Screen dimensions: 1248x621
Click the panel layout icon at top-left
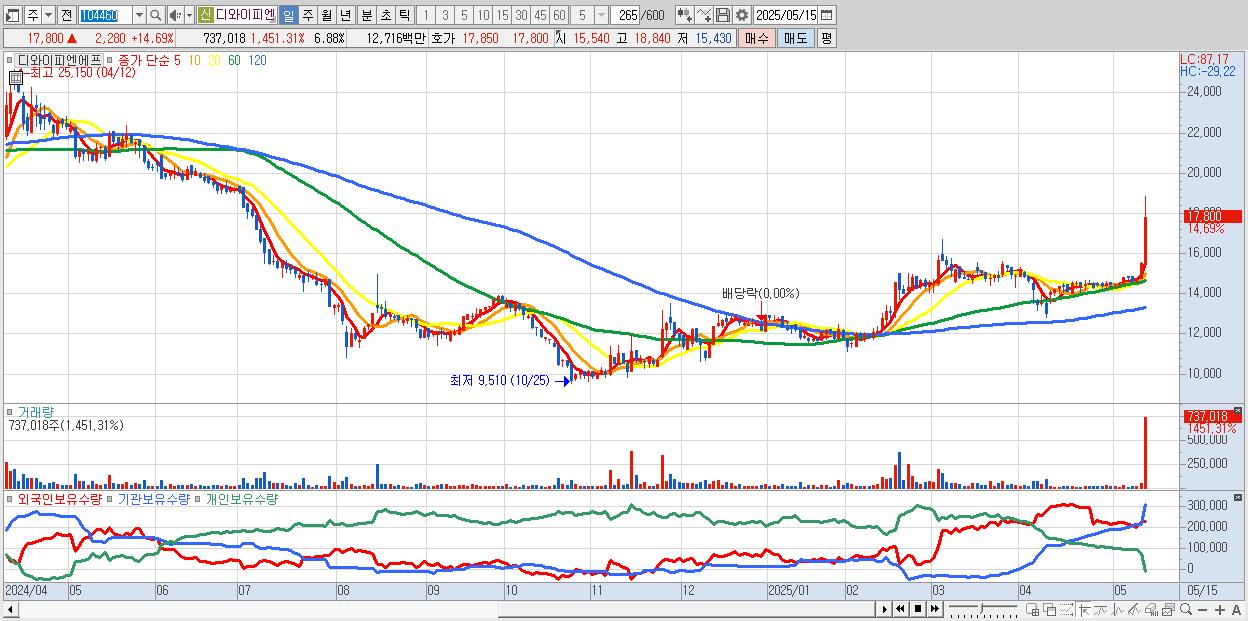click(x=12, y=15)
